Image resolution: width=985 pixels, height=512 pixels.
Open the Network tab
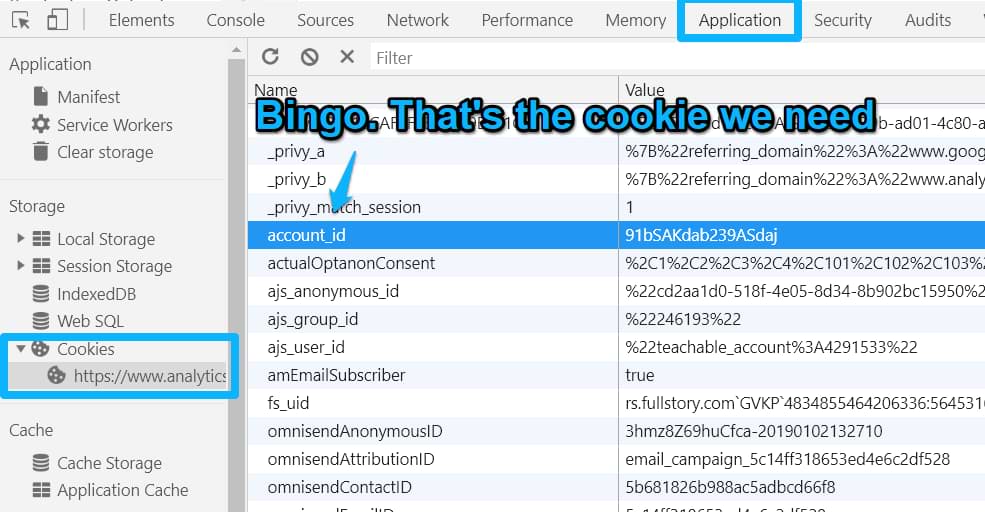[418, 20]
